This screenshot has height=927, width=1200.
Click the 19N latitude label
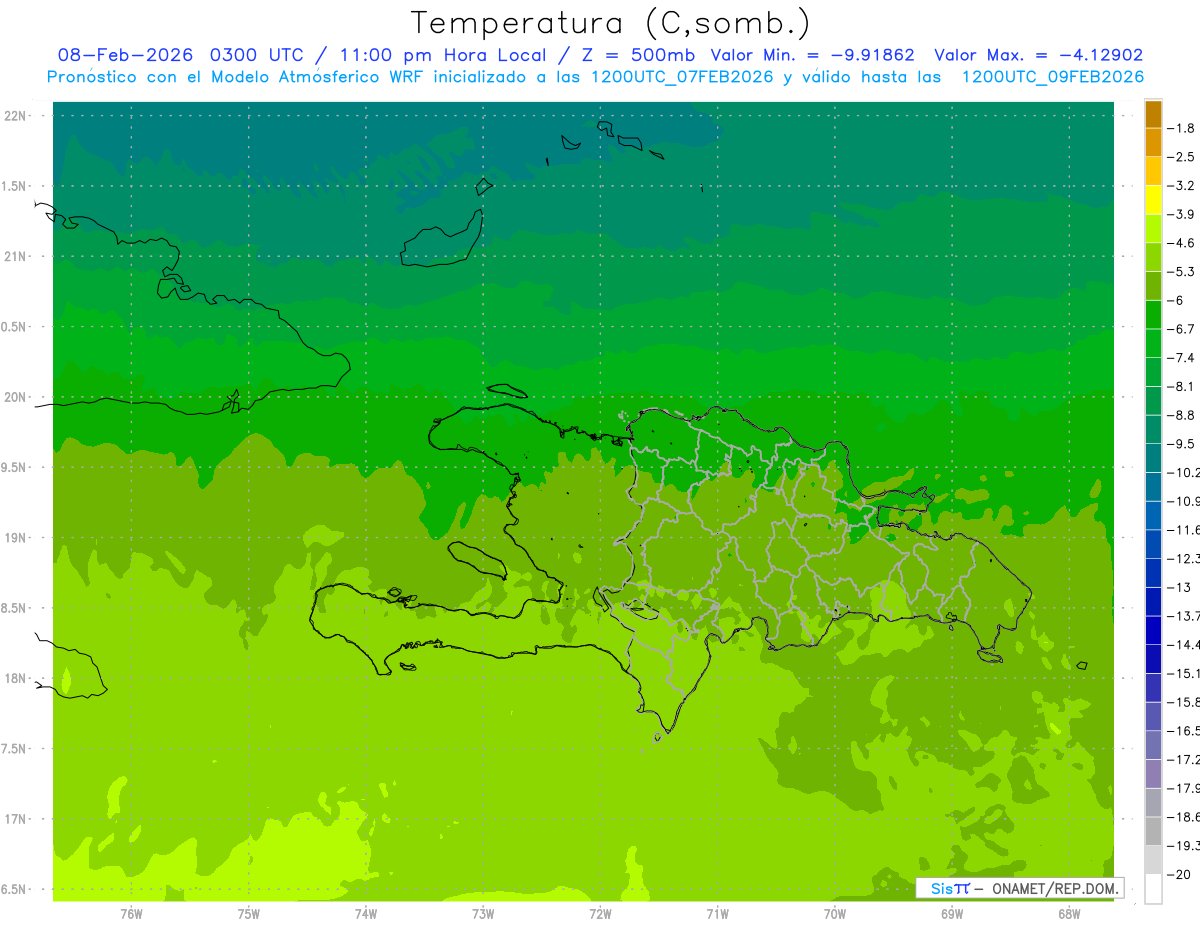click(x=17, y=538)
